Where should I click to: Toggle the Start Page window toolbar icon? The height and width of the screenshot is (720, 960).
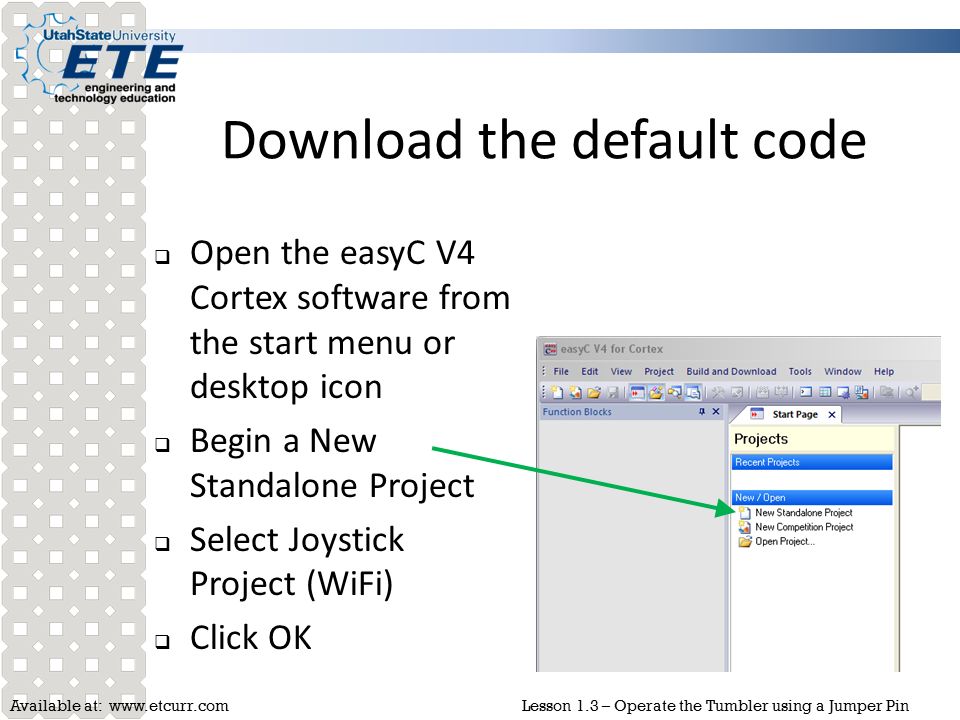(637, 392)
